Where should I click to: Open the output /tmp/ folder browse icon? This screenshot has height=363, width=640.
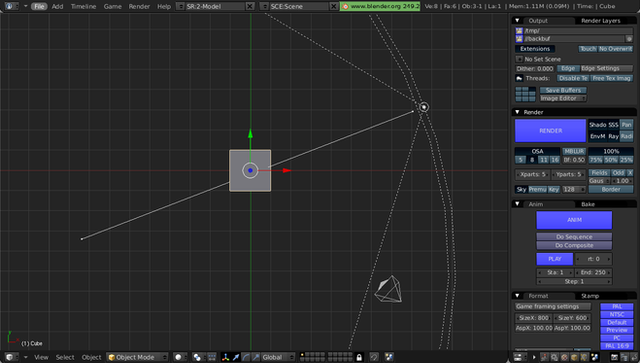coord(519,31)
